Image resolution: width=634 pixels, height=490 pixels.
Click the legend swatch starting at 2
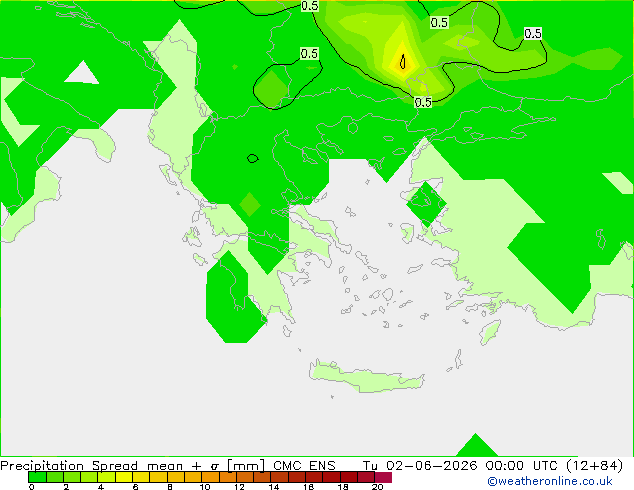coord(72,477)
